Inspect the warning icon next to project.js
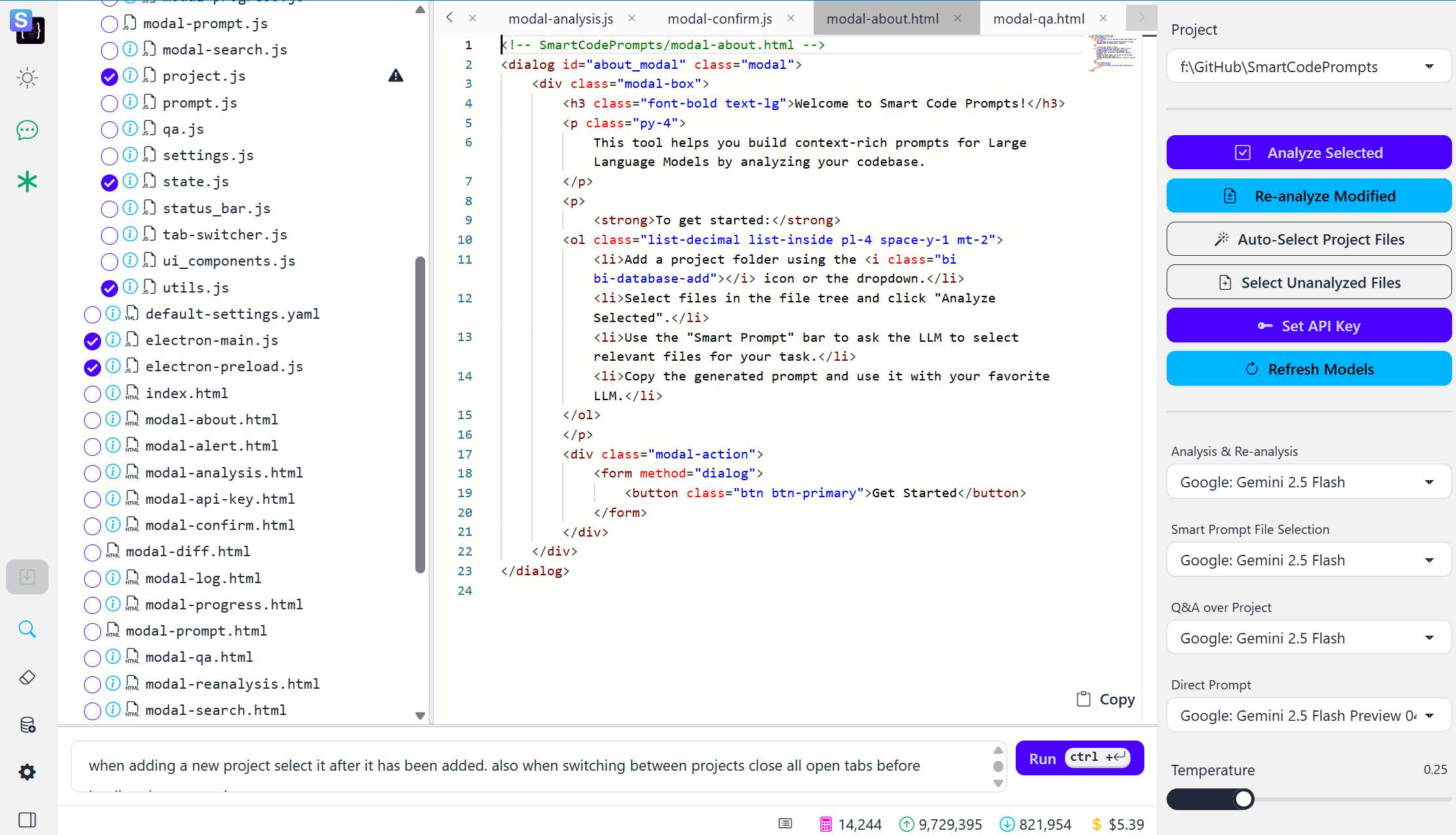Image resolution: width=1456 pixels, height=835 pixels. click(x=396, y=75)
